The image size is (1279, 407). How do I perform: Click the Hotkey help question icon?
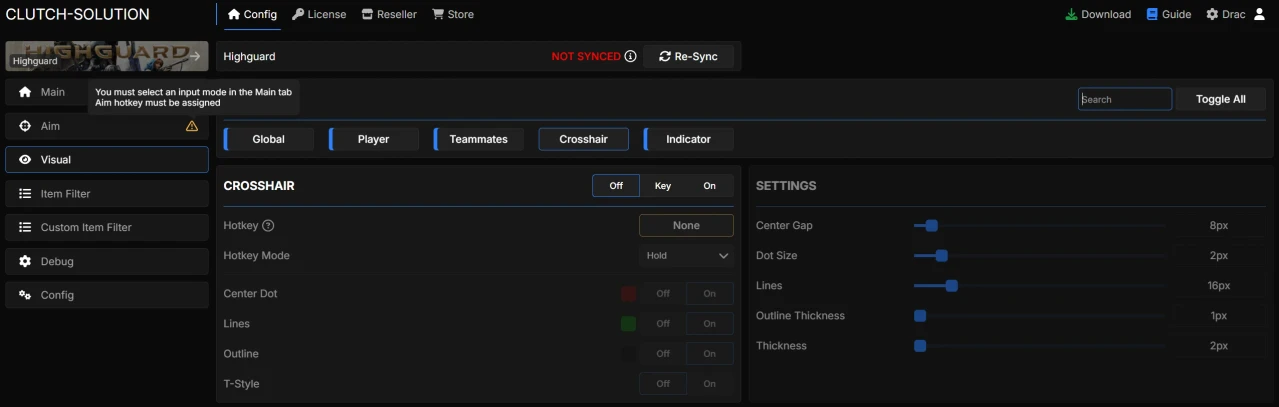[268, 226]
